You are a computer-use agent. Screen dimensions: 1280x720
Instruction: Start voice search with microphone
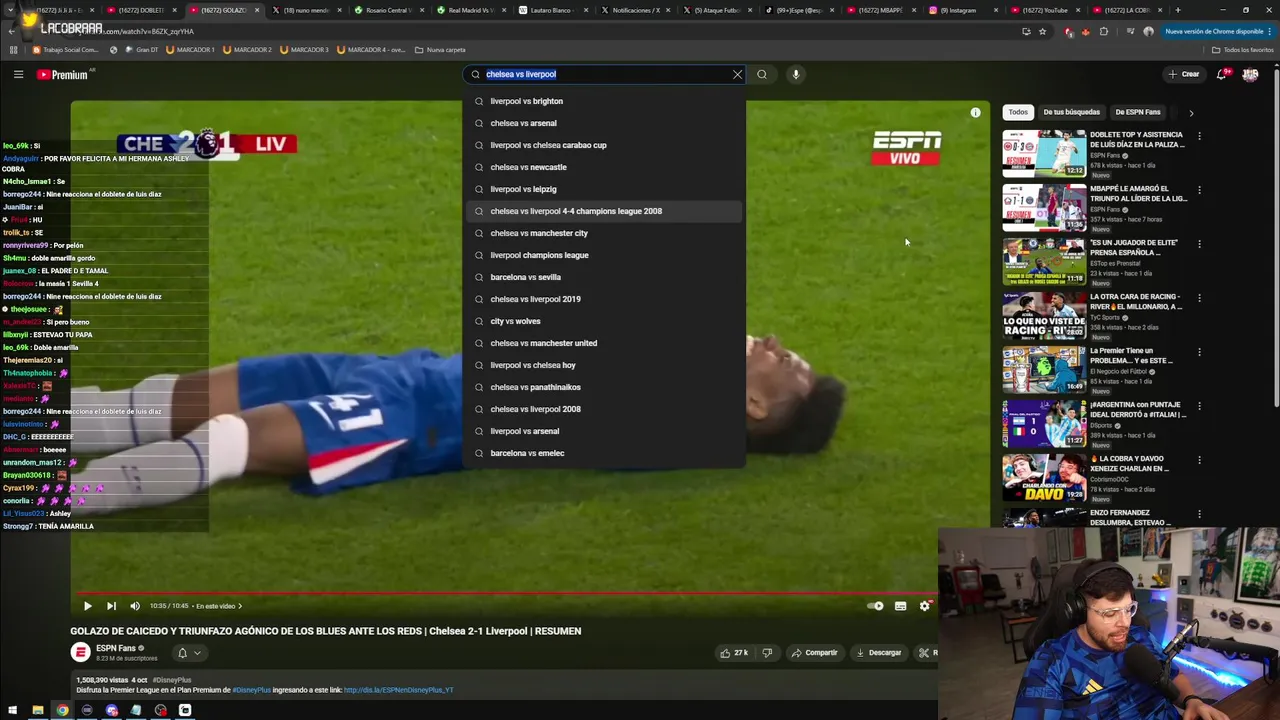[x=796, y=74]
